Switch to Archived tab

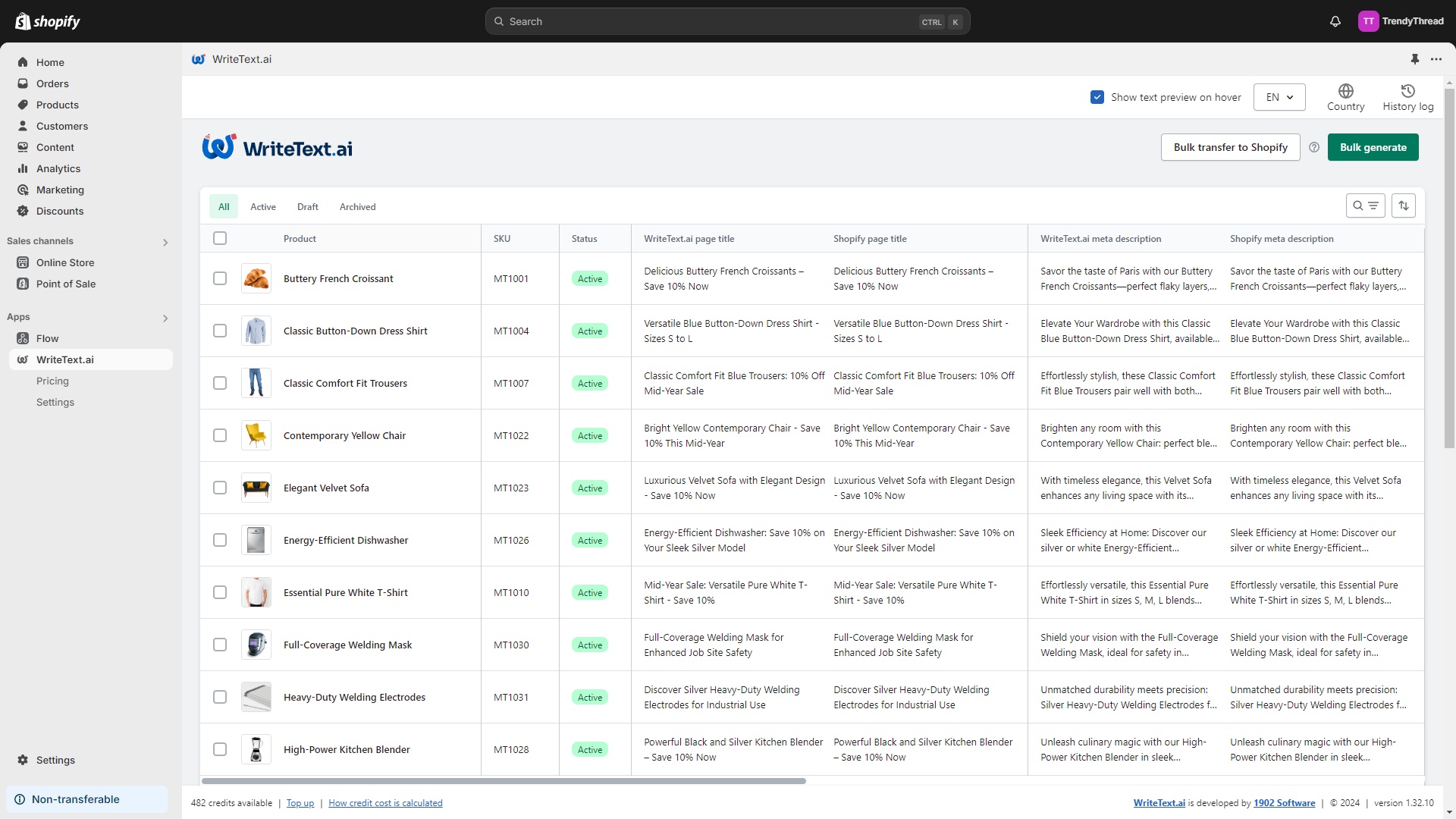357,206
